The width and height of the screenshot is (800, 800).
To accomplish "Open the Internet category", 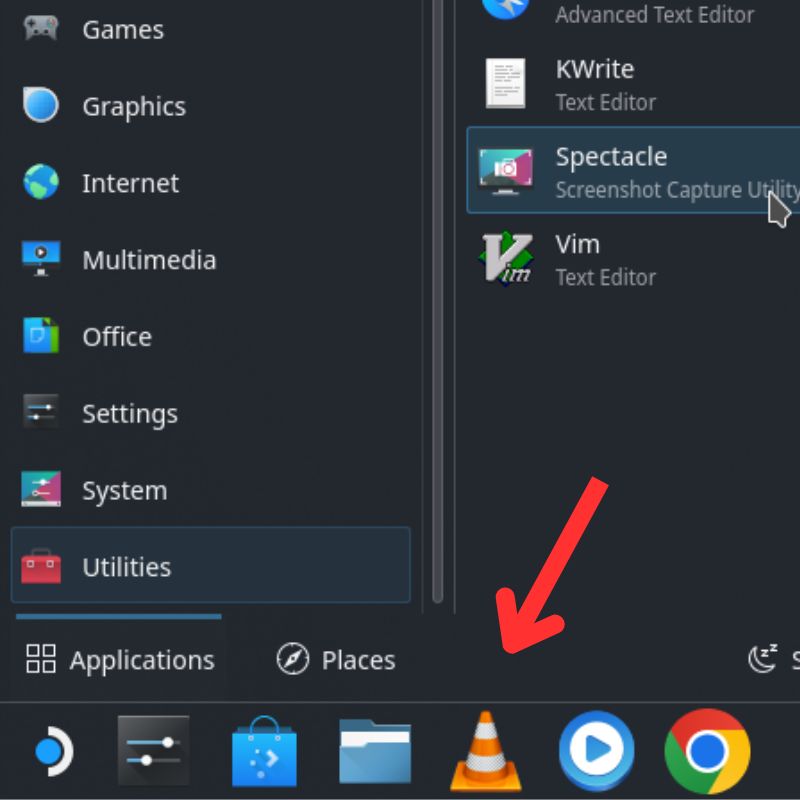I will (x=210, y=183).
